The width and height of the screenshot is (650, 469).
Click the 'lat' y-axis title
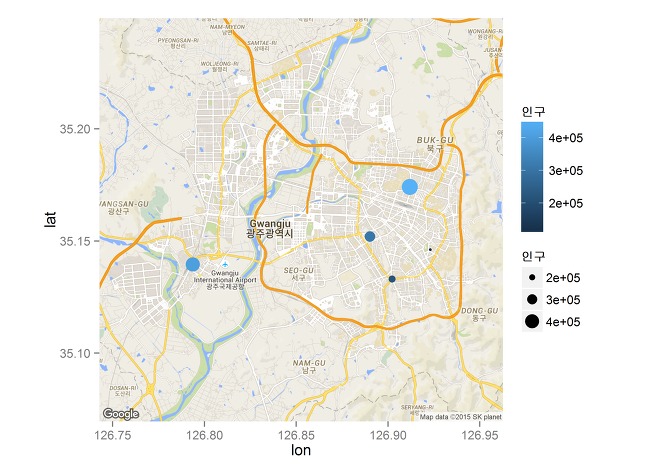point(50,219)
